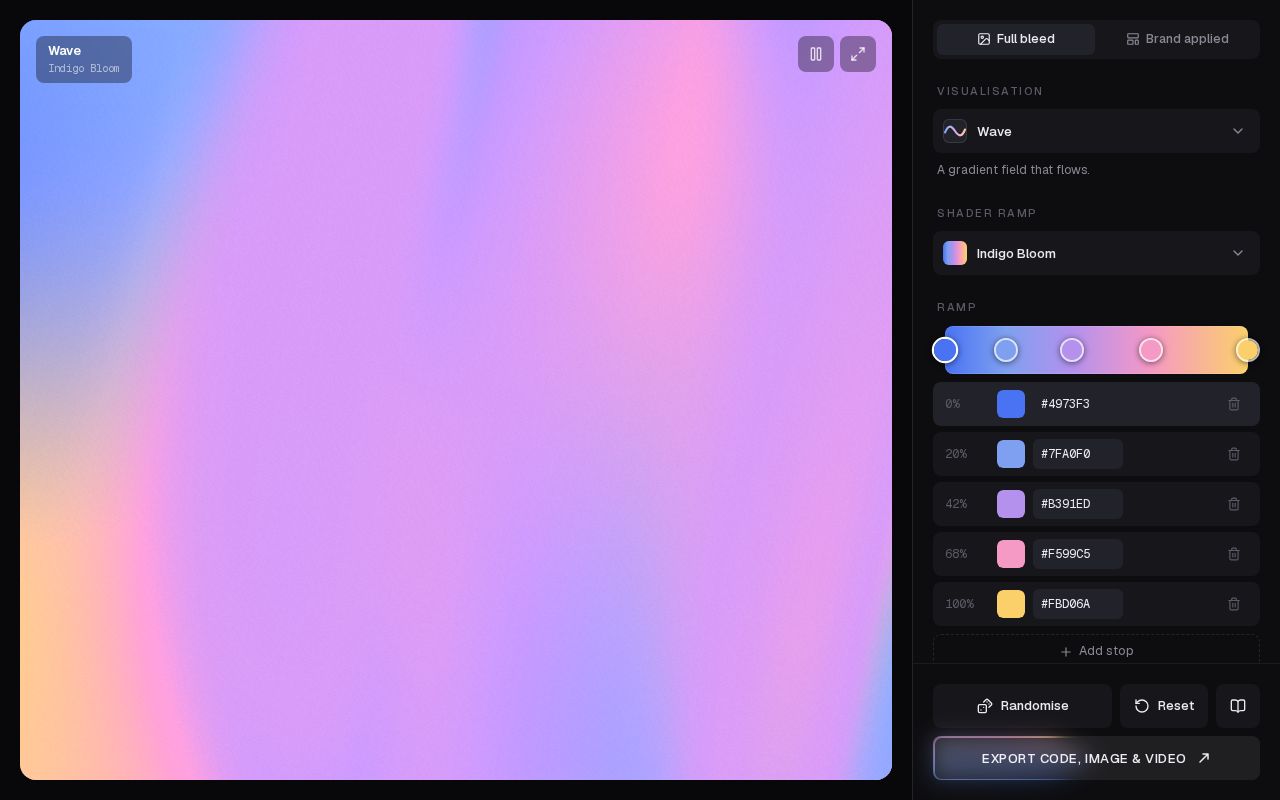
Task: Open the #FBD06A color swatch
Action: [1011, 604]
